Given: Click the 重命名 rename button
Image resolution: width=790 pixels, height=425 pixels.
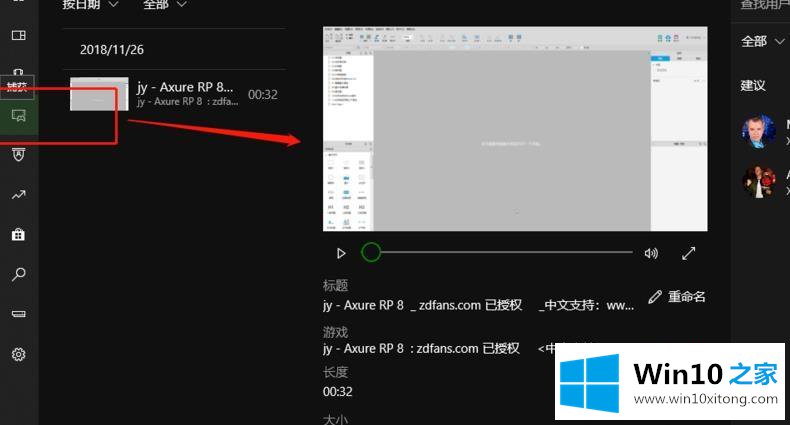Looking at the screenshot, I should tap(677, 297).
